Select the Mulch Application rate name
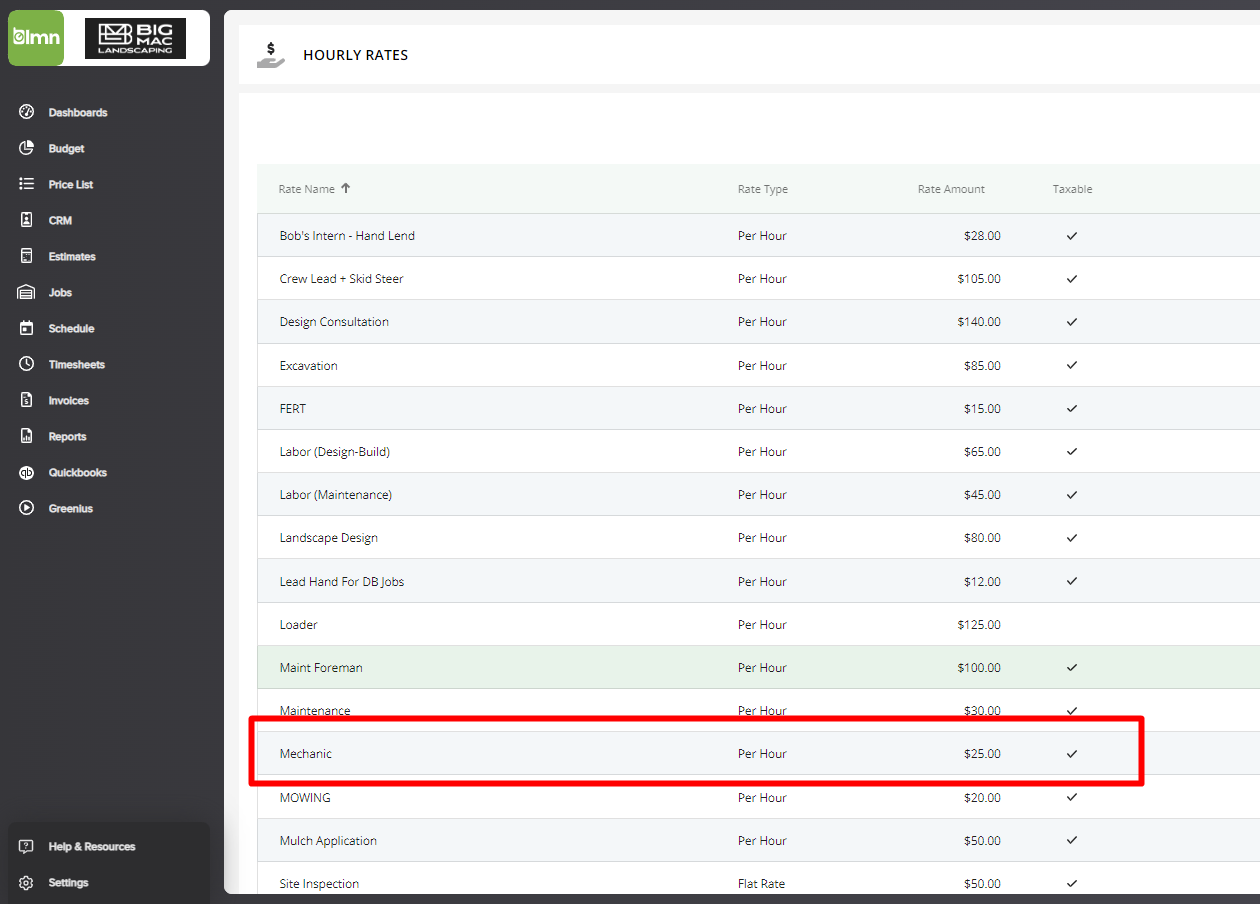Screen dimensions: 1260x904 [x=328, y=841]
